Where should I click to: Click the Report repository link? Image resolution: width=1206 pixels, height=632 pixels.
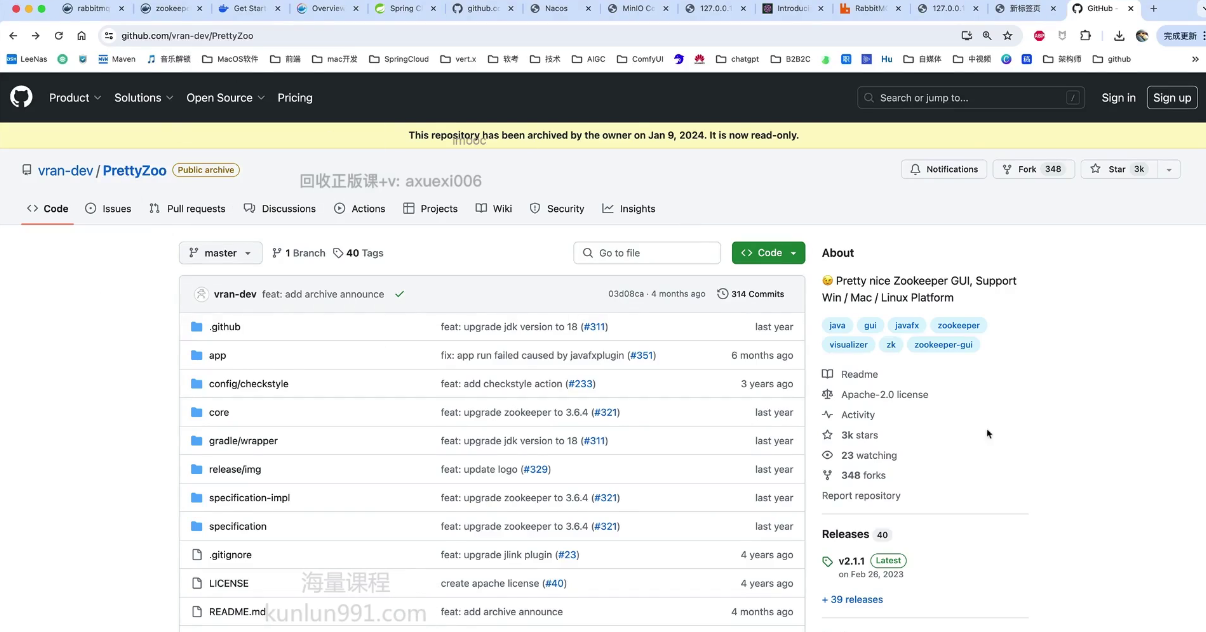861,496
